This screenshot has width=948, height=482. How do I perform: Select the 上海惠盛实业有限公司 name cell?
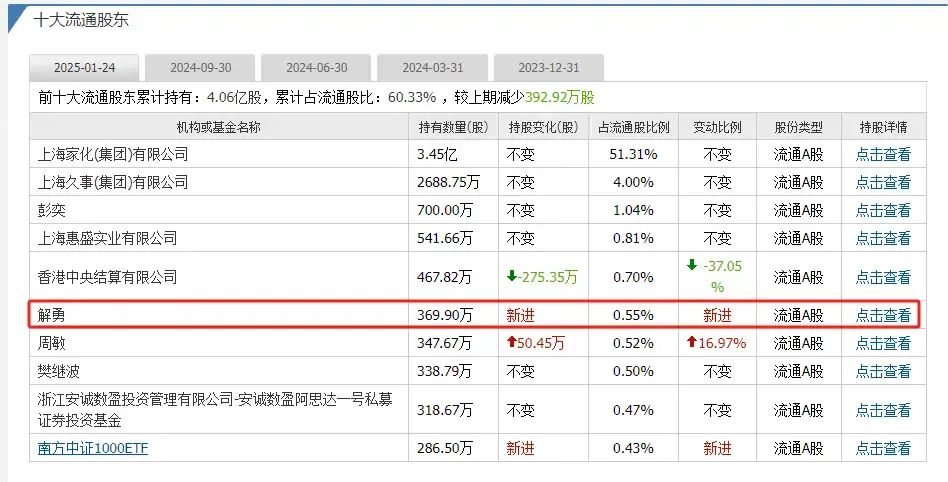click(x=219, y=238)
